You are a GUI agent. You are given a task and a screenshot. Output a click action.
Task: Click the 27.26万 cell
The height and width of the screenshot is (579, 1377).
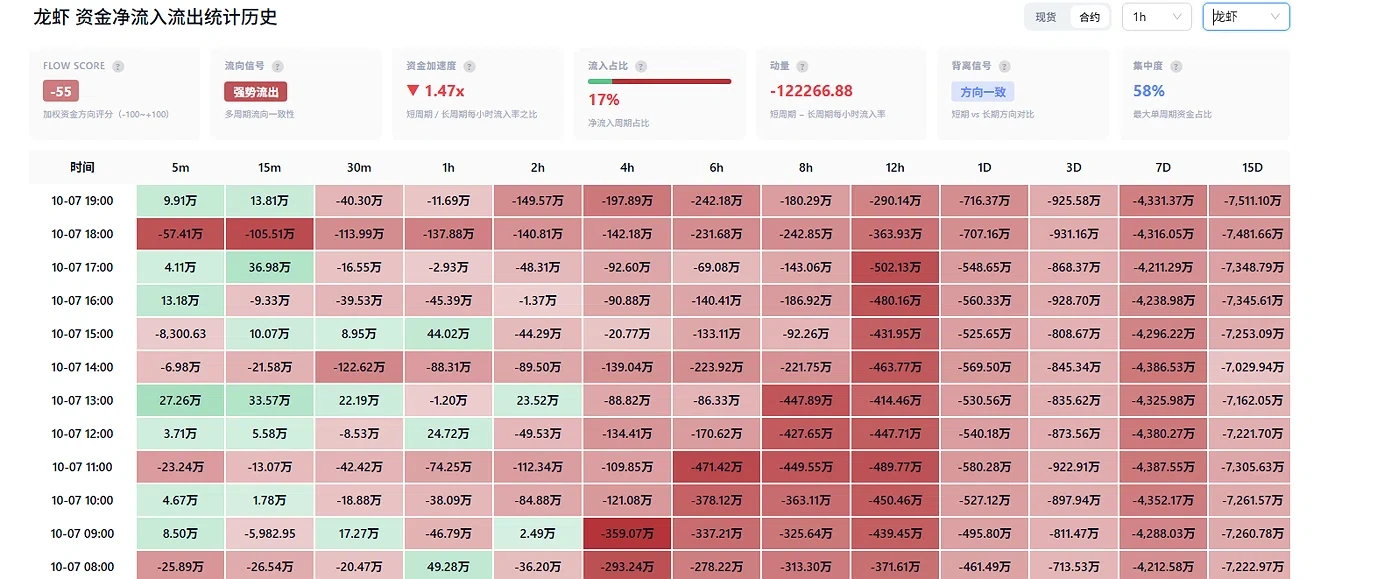[x=180, y=401]
